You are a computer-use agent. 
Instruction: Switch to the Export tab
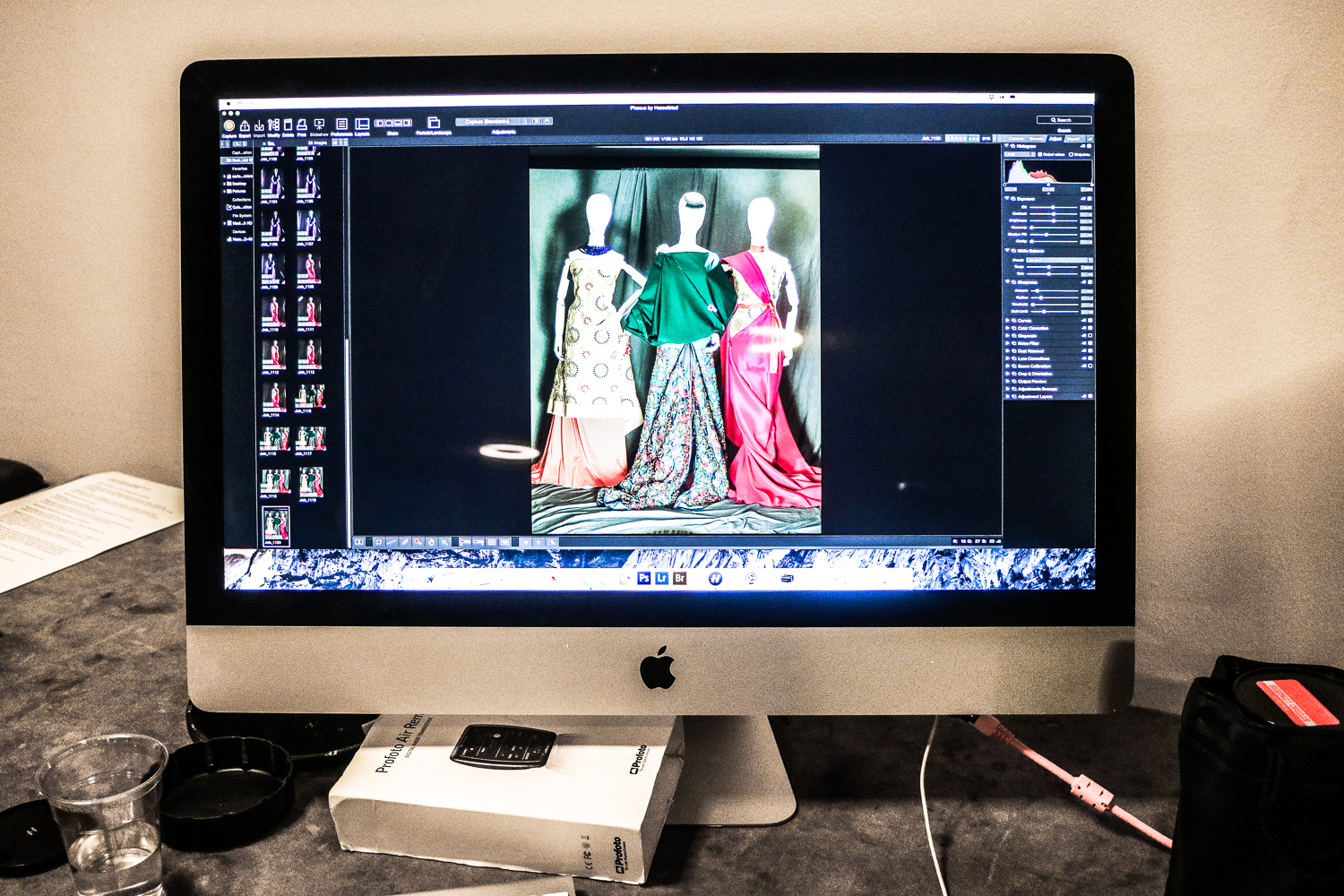coord(1073,139)
